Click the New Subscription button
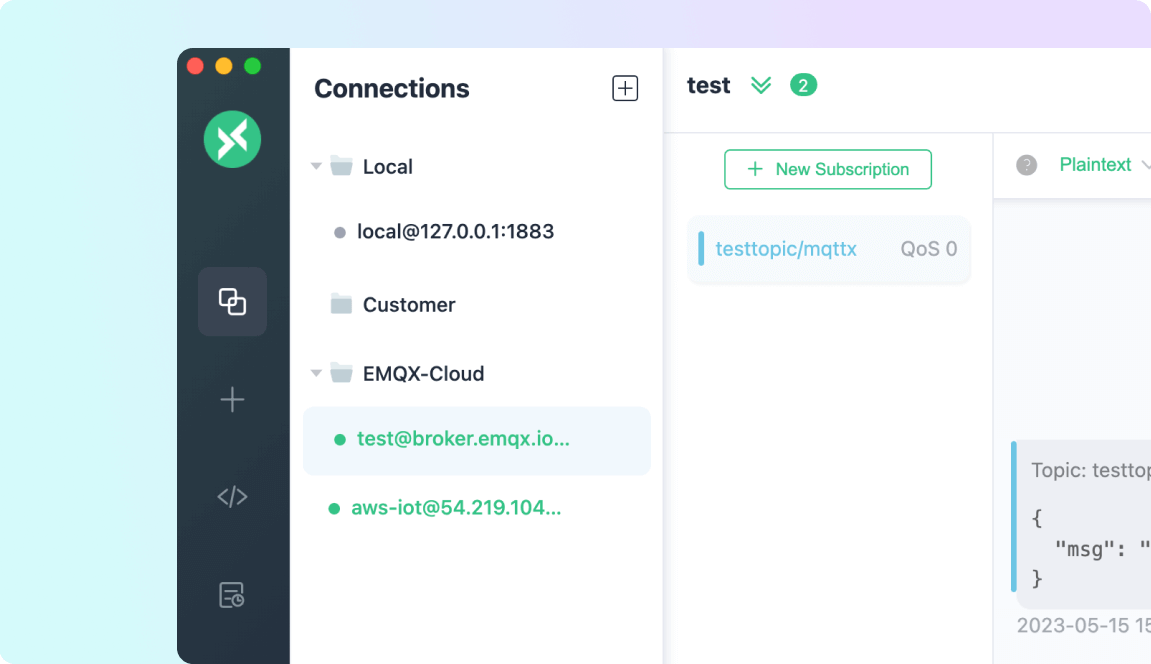Viewport: 1151px width, 664px height. tap(827, 169)
